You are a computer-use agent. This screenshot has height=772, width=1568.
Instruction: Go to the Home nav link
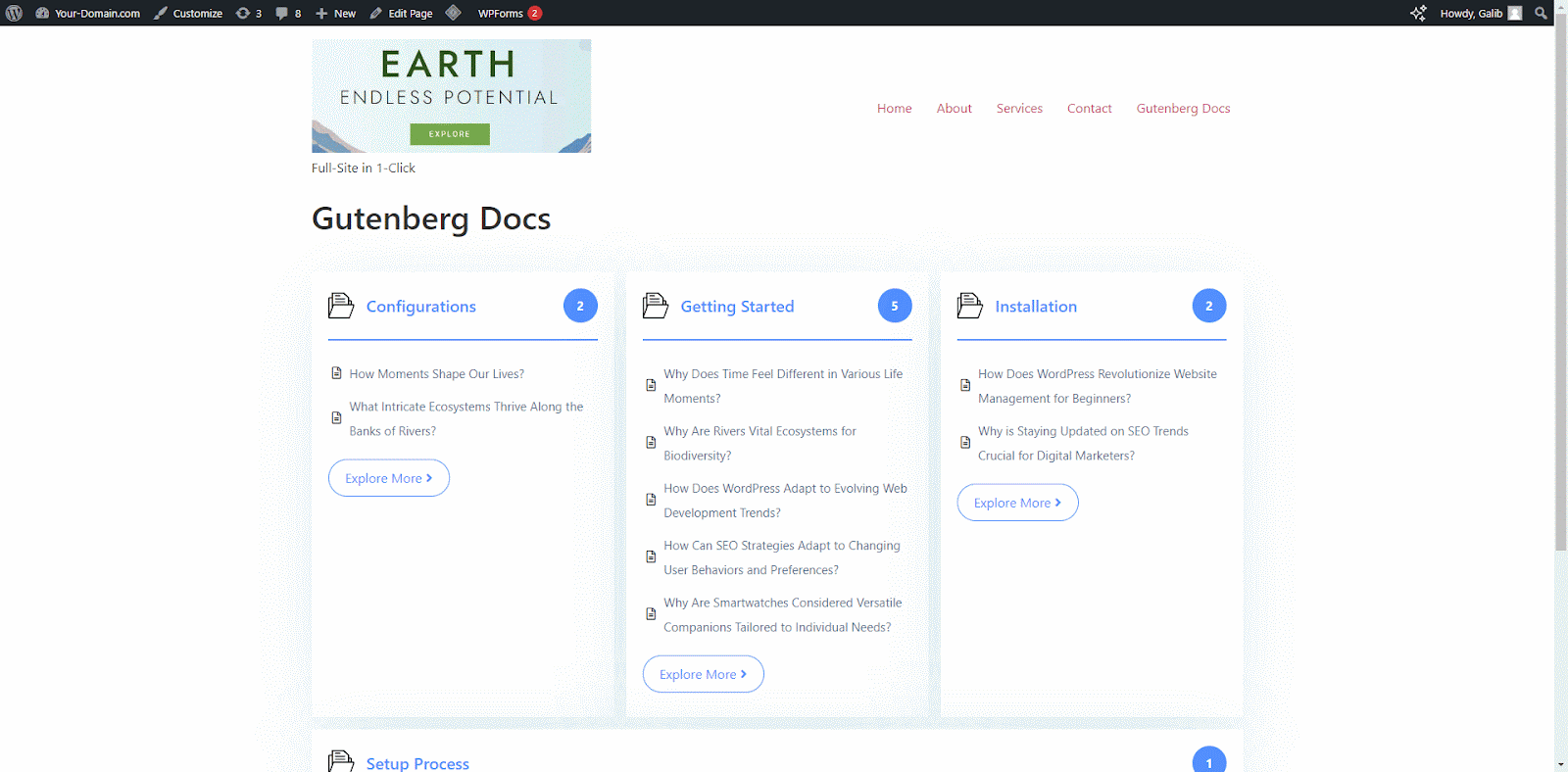point(894,108)
